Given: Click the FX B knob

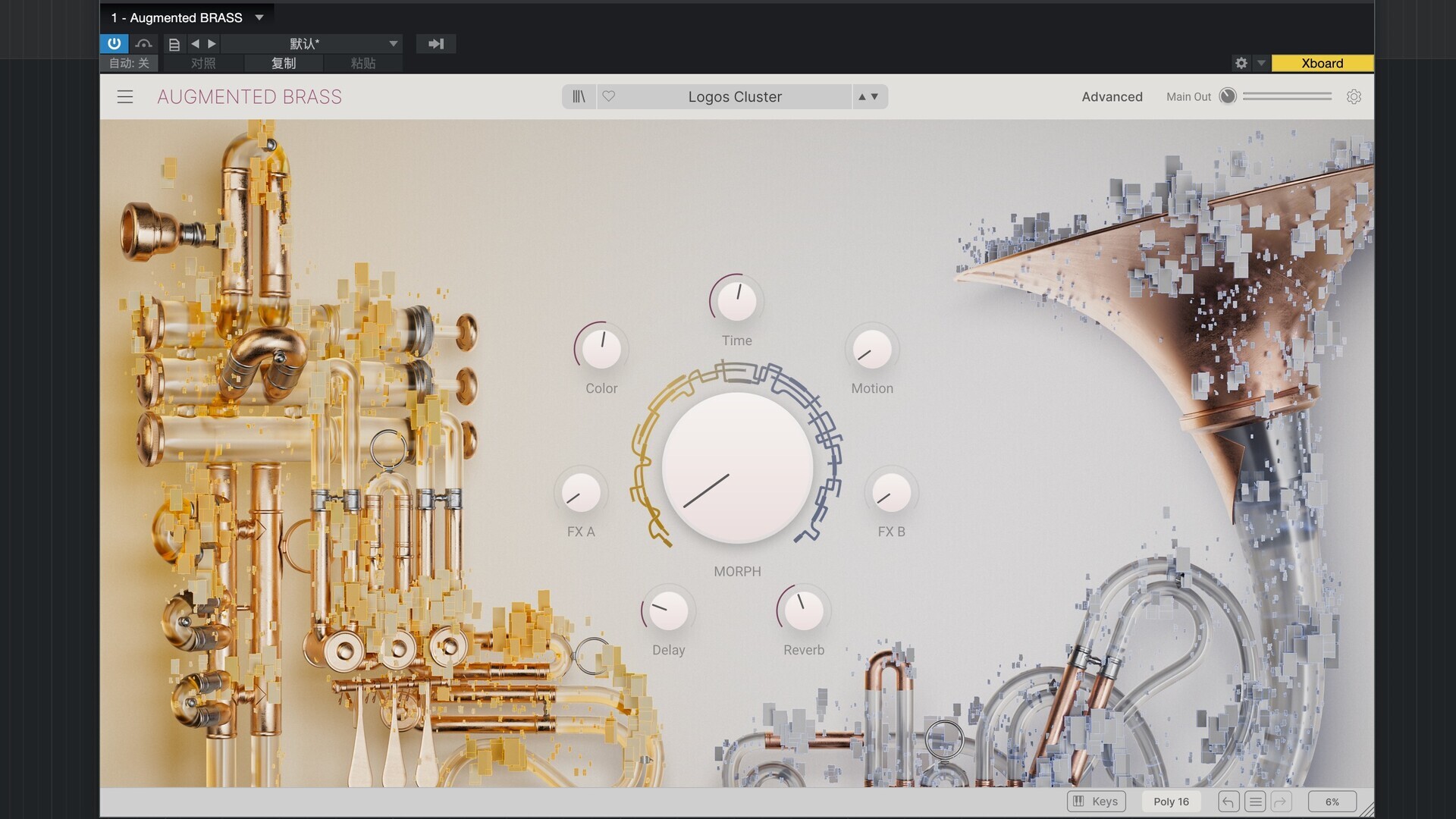Looking at the screenshot, I should (891, 493).
